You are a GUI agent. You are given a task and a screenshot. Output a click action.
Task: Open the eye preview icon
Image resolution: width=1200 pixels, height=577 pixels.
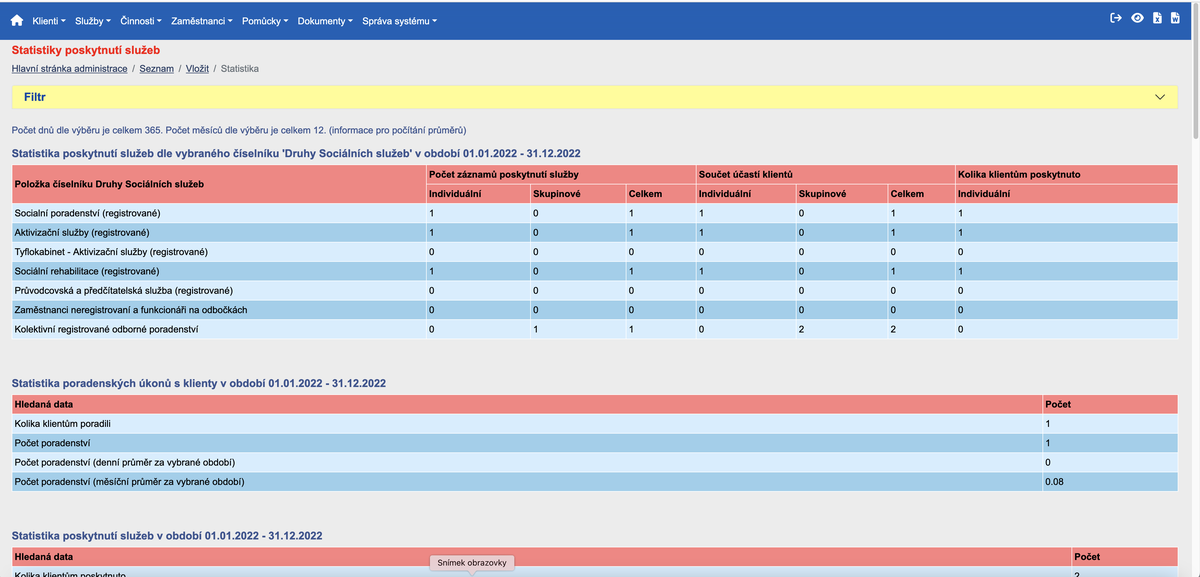pyautogui.click(x=1137, y=17)
